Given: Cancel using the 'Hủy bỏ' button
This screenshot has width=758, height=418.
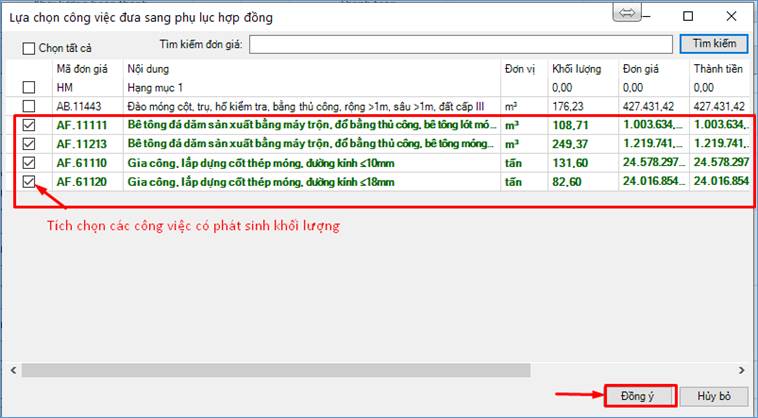Looking at the screenshot, I should (x=714, y=395).
